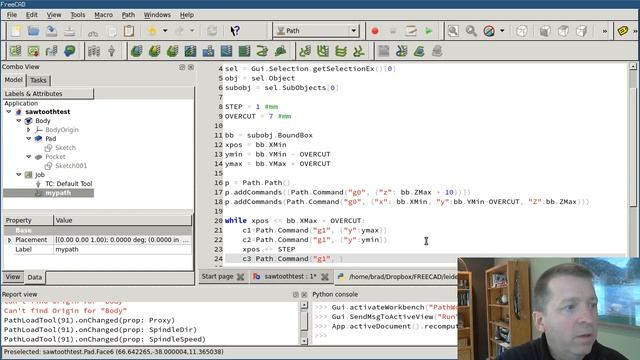Open the File menu
Image resolution: width=640 pixels, height=360 pixels.
pyautogui.click(x=12, y=15)
